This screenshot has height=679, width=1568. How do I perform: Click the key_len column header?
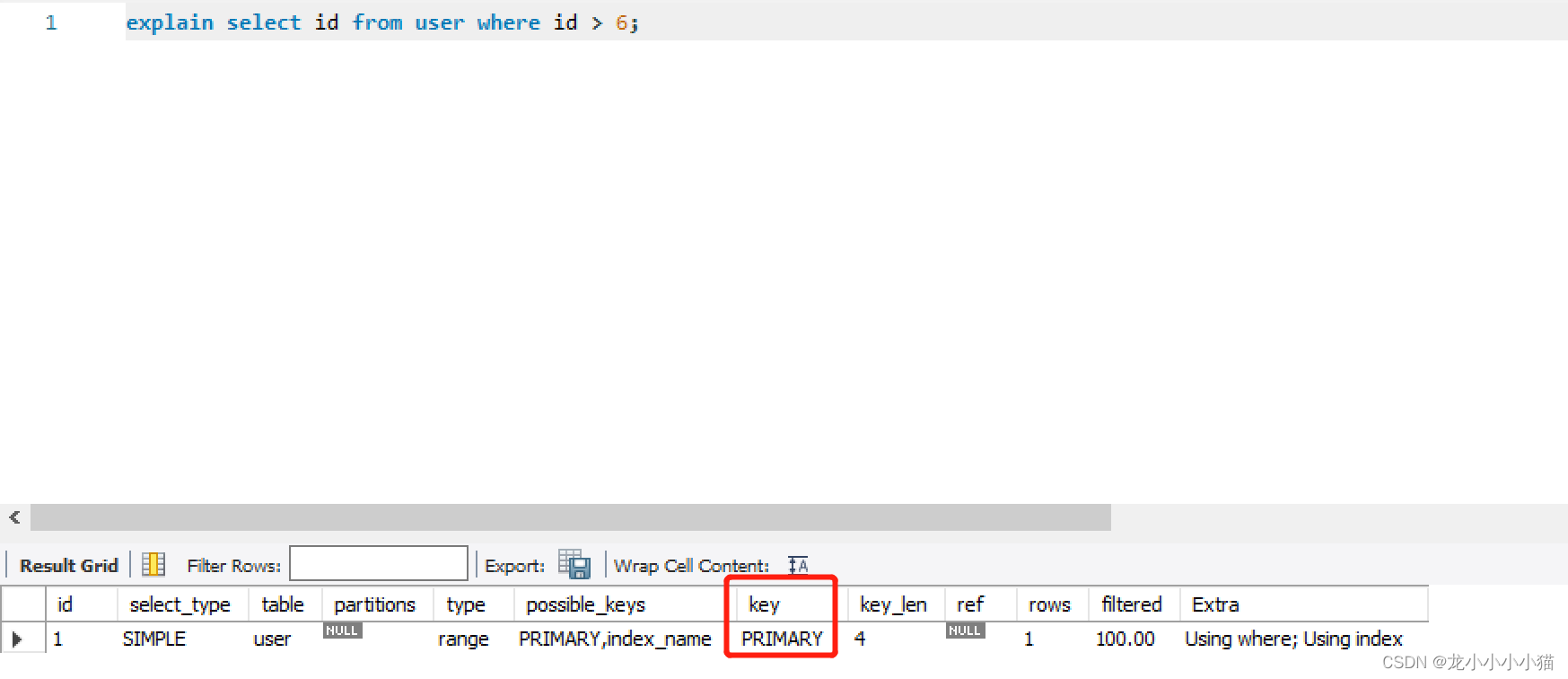coord(896,604)
